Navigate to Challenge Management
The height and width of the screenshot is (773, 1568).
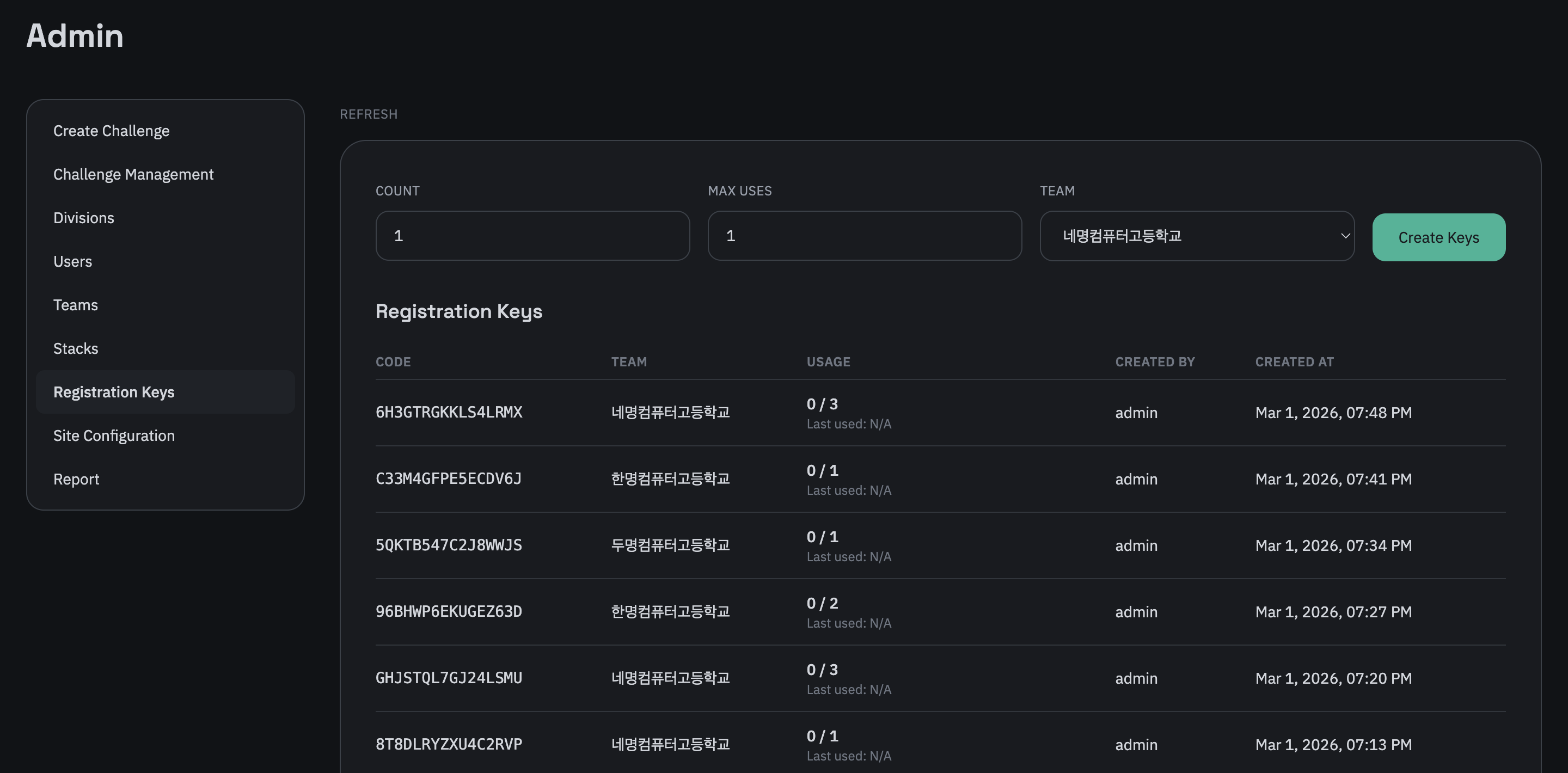click(133, 174)
